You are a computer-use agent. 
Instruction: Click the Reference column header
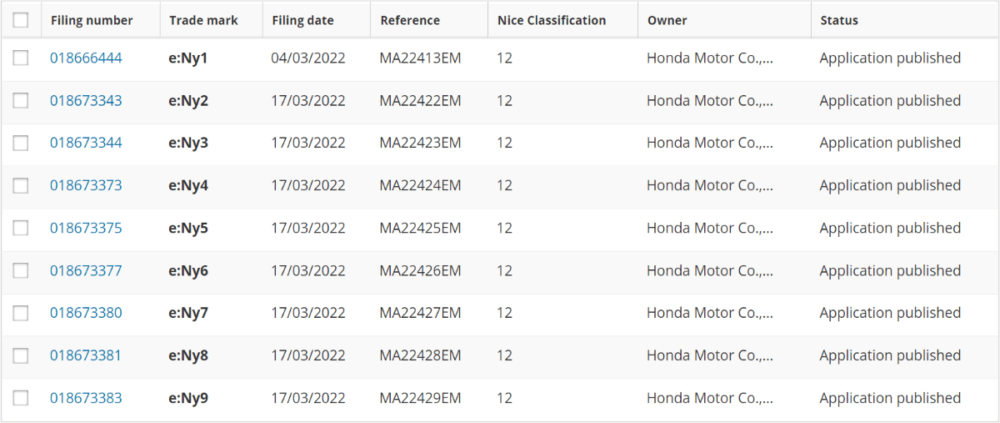click(410, 20)
